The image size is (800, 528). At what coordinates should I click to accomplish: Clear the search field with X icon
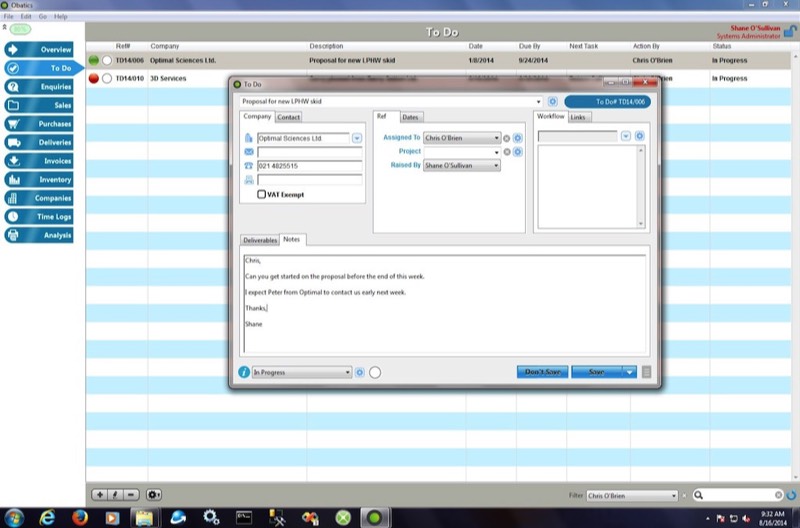pyautogui.click(x=778, y=495)
